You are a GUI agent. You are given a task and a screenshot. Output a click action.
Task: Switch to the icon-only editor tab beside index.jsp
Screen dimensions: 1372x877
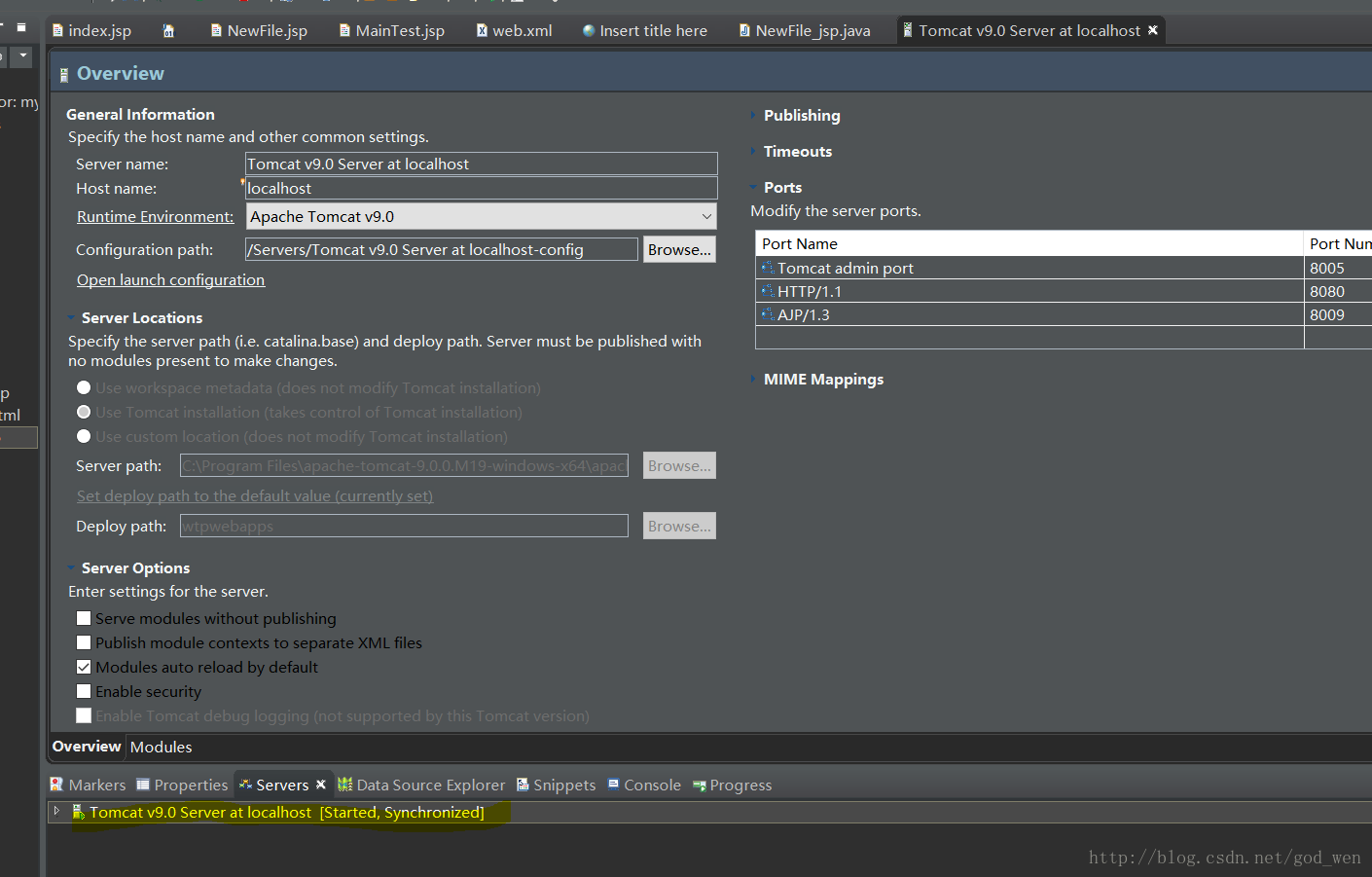[168, 31]
